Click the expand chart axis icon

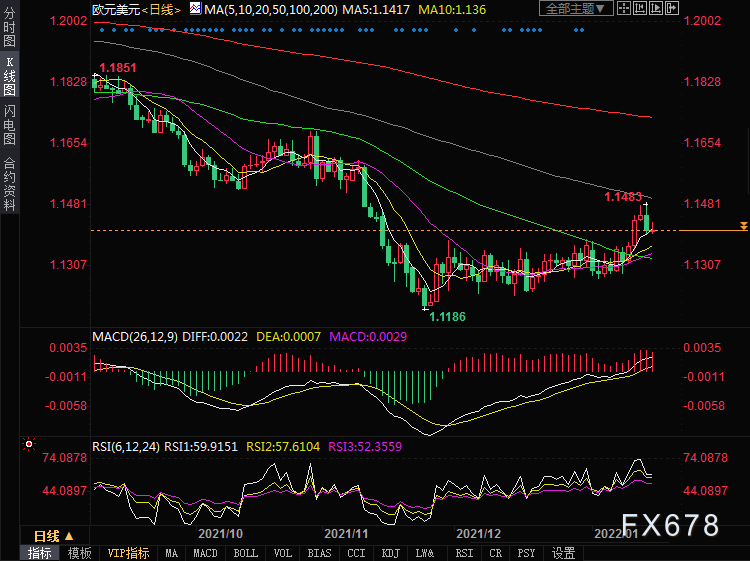[656, 8]
